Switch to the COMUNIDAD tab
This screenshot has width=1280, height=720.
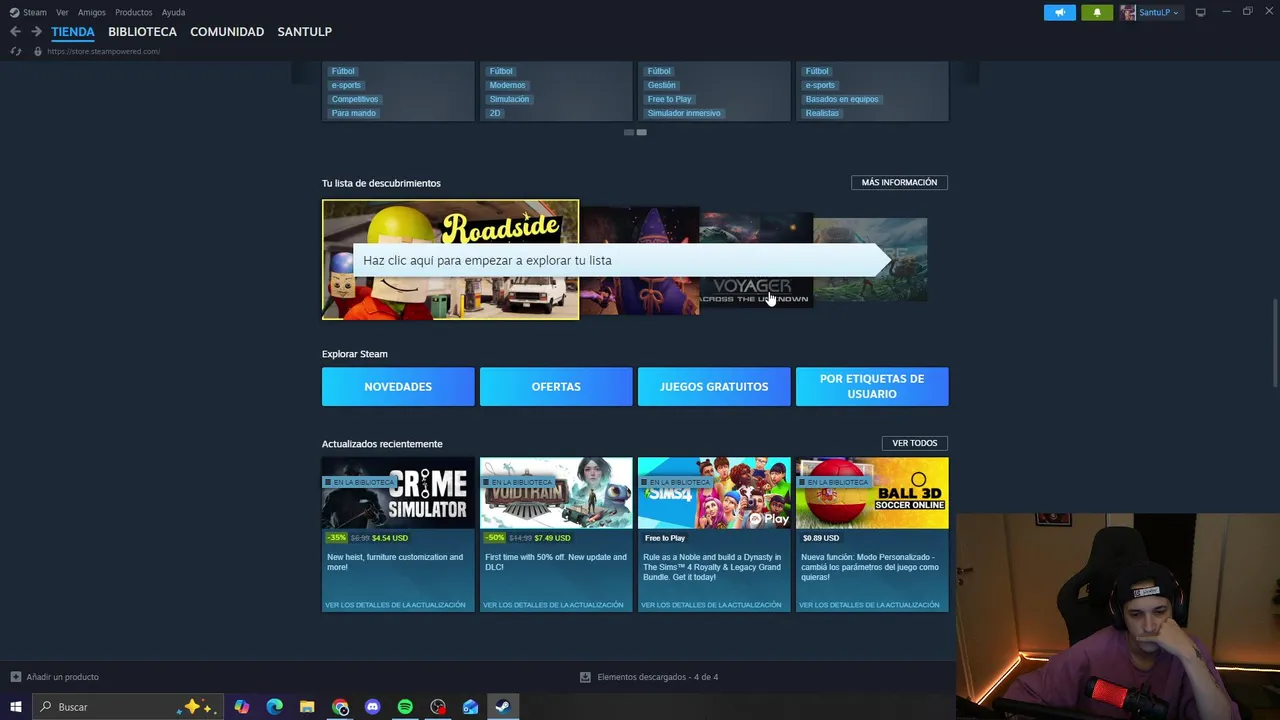coord(227,32)
